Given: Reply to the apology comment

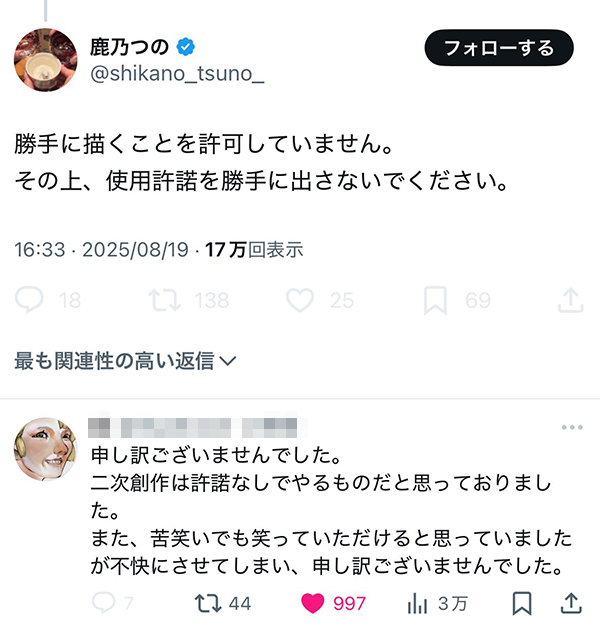Looking at the screenshot, I should click(x=103, y=603).
